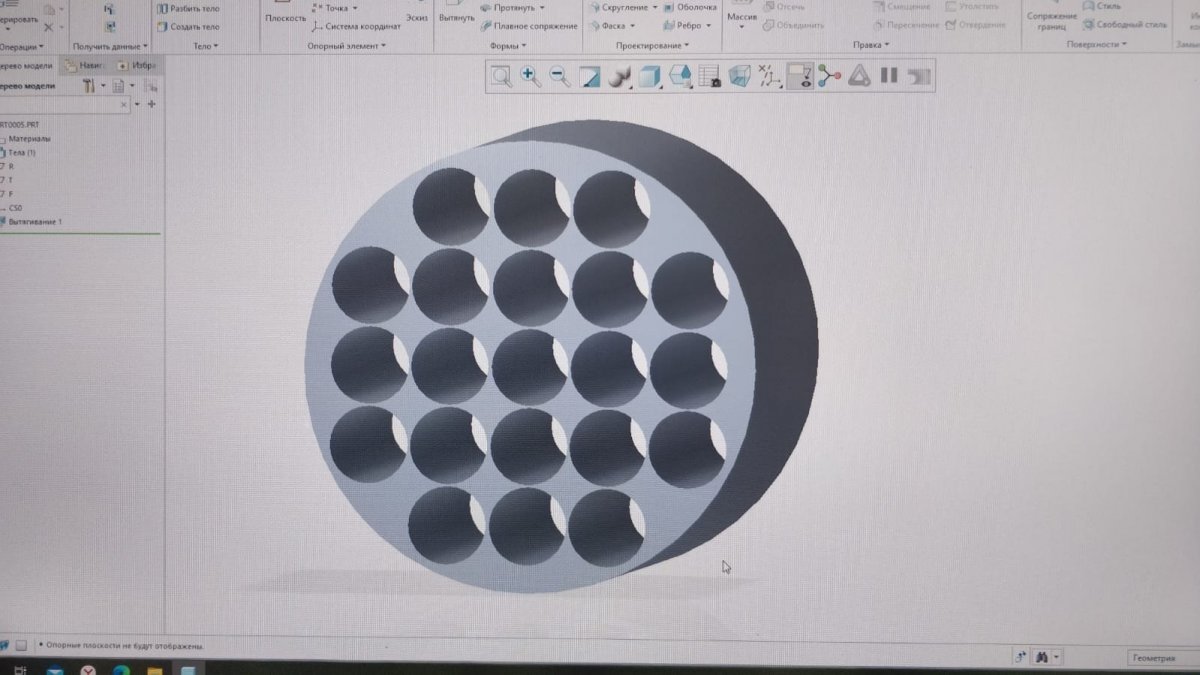Click the model tree search field

(60, 104)
